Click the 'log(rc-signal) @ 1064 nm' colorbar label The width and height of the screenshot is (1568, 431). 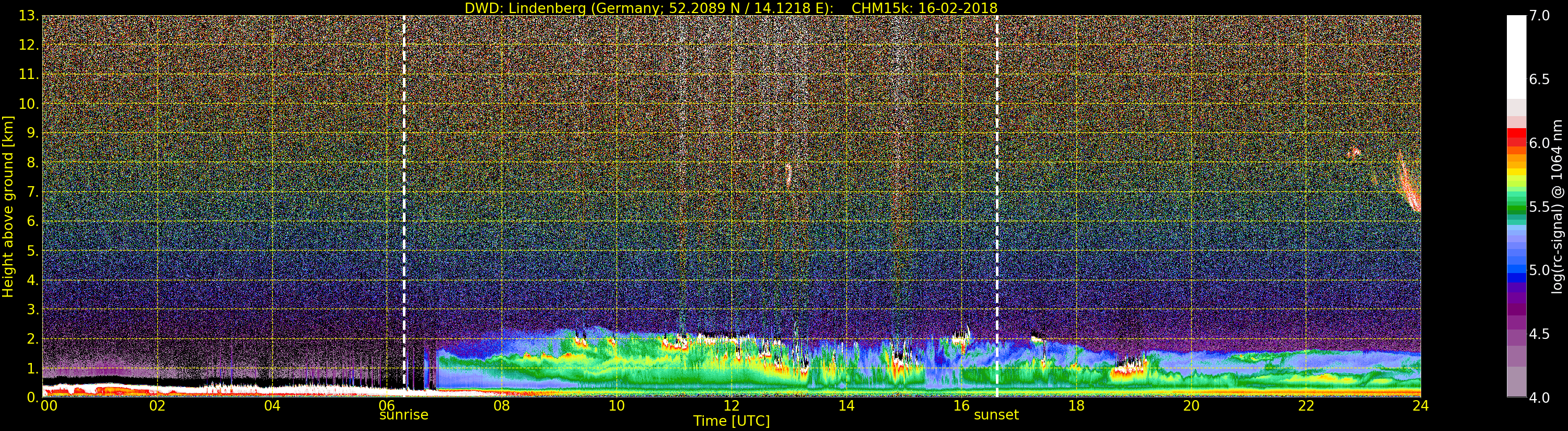[x=1557, y=207]
